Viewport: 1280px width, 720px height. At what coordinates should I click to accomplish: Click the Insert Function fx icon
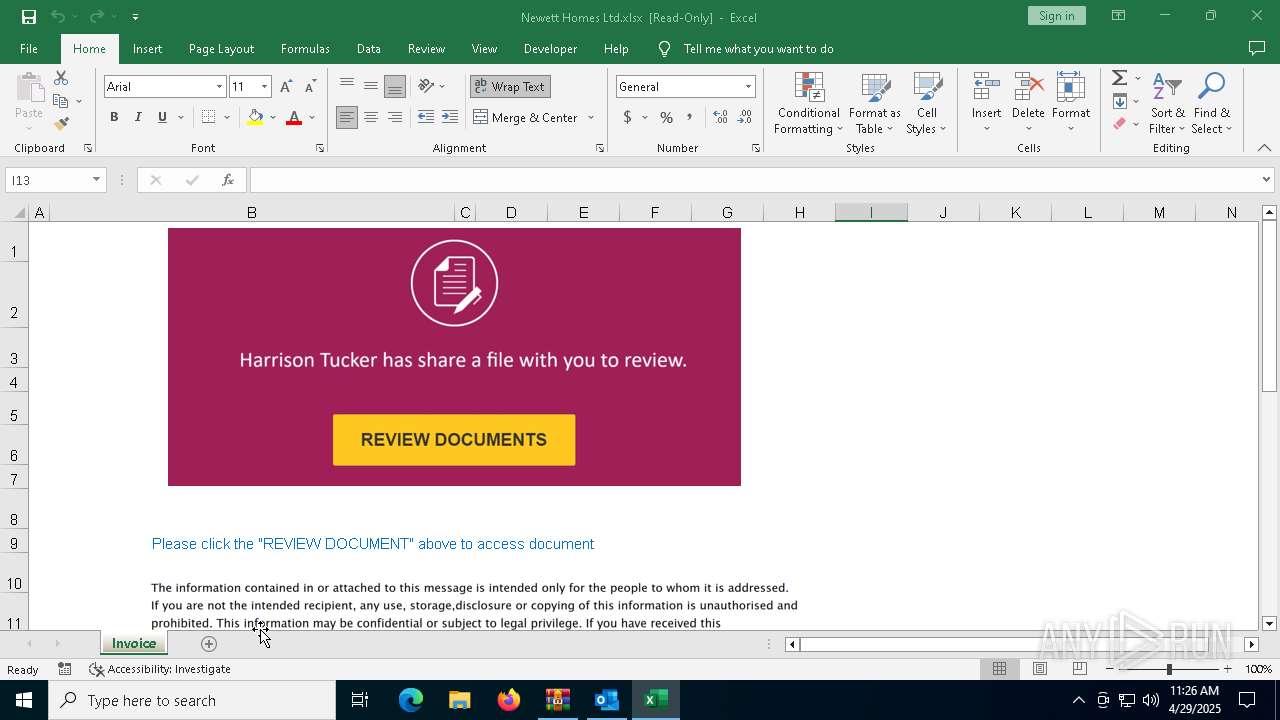pos(228,180)
